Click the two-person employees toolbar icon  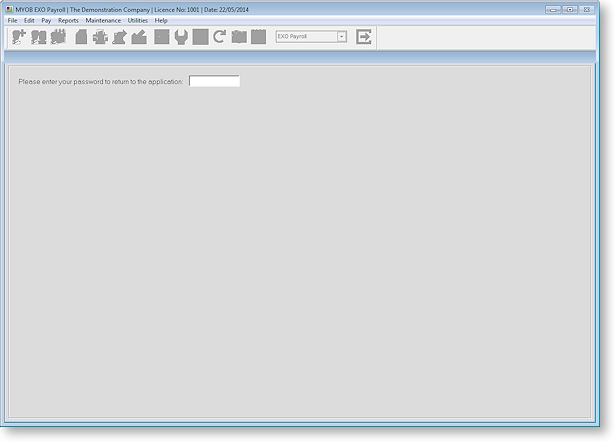point(39,37)
